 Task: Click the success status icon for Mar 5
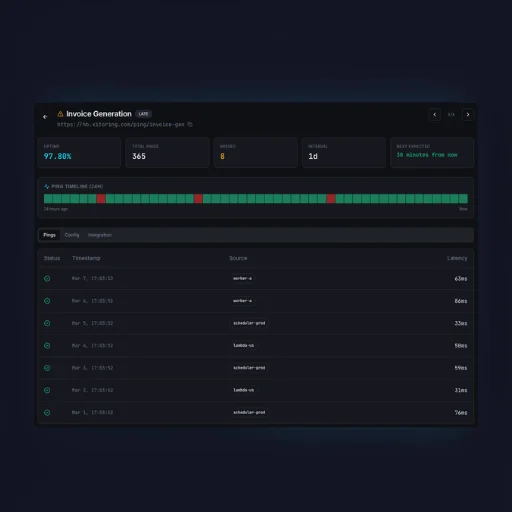47,323
